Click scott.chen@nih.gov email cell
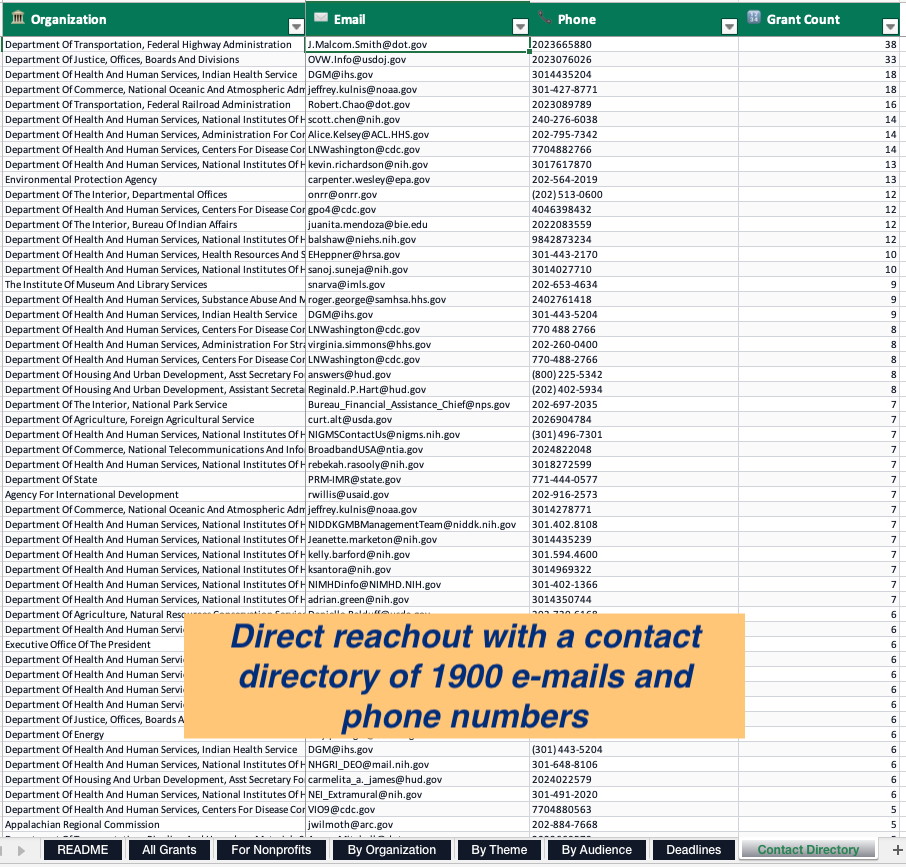906x867 pixels. (417, 120)
